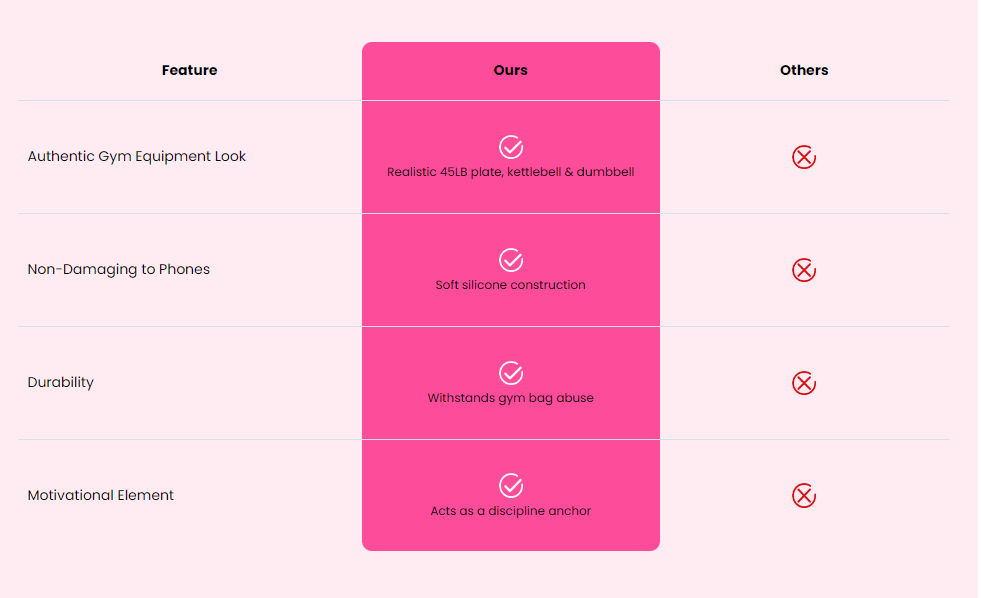Viewport: 981px width, 598px height.
Task: Click the red X icon in the Durability row
Action: pyautogui.click(x=803, y=383)
